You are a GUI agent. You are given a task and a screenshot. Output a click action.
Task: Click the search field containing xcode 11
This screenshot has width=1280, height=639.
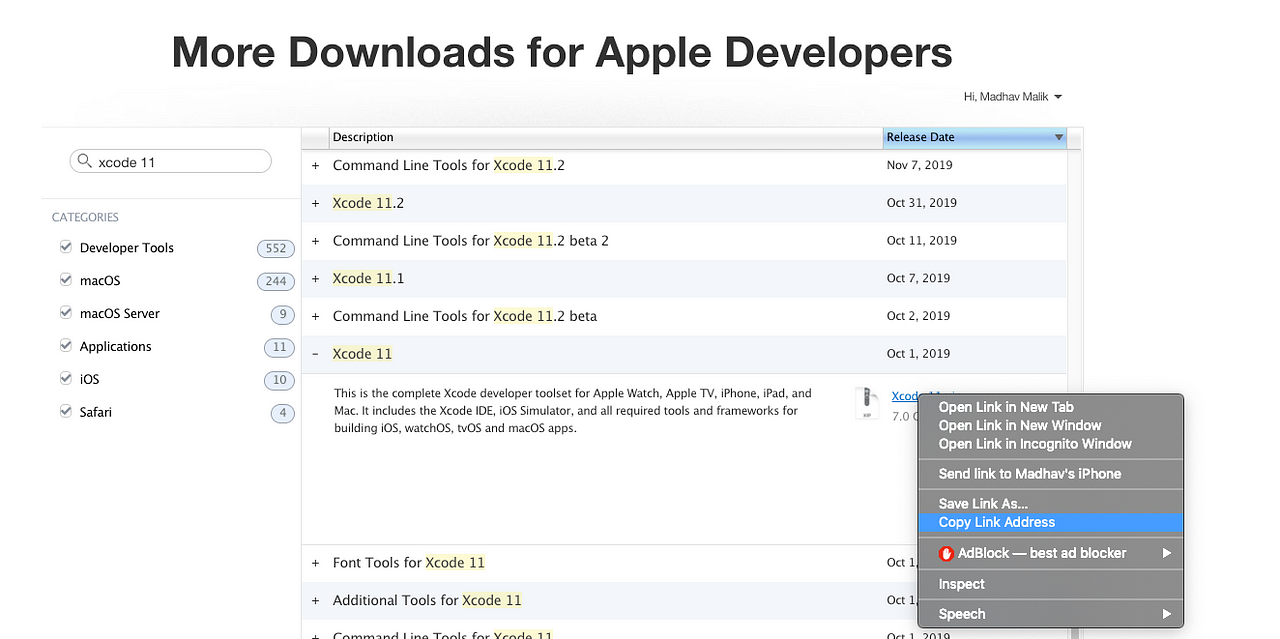[x=170, y=161]
